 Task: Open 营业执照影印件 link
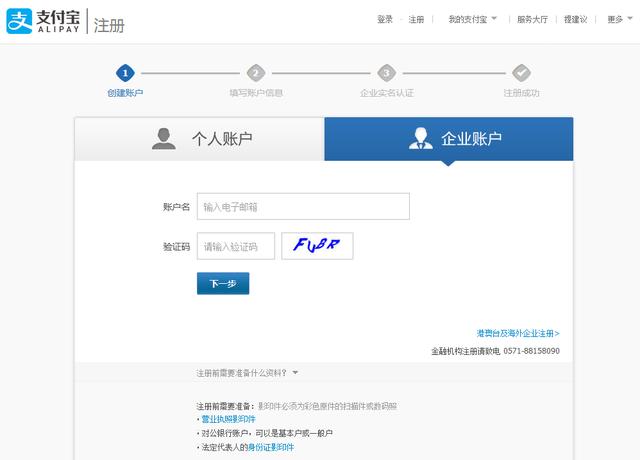click(x=229, y=419)
